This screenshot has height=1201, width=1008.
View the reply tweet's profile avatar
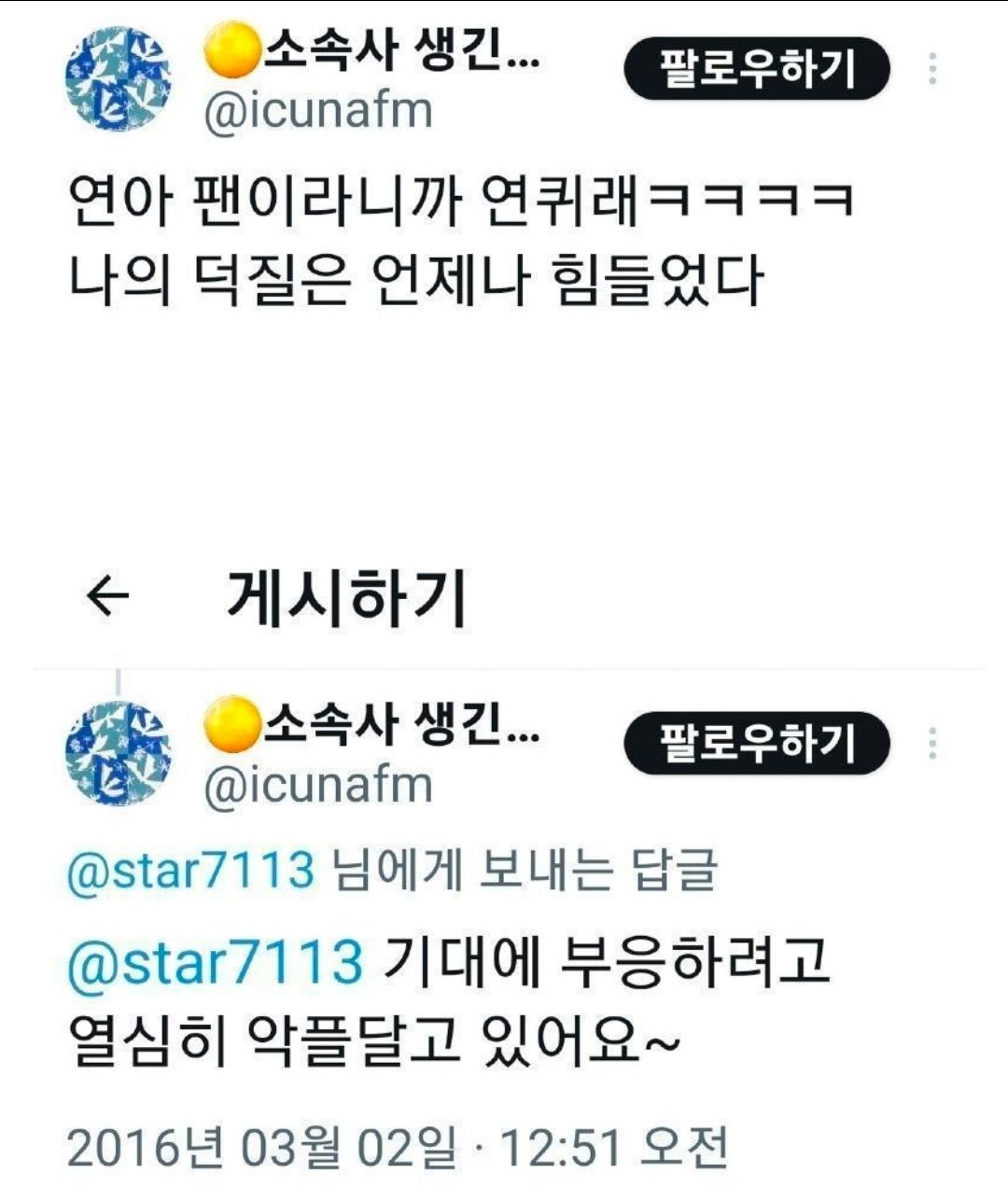point(119,753)
